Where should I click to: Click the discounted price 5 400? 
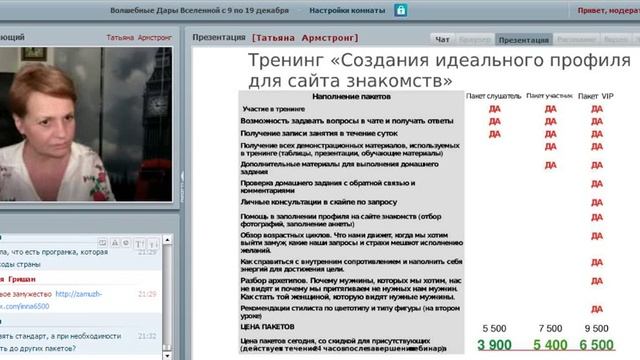tap(550, 345)
